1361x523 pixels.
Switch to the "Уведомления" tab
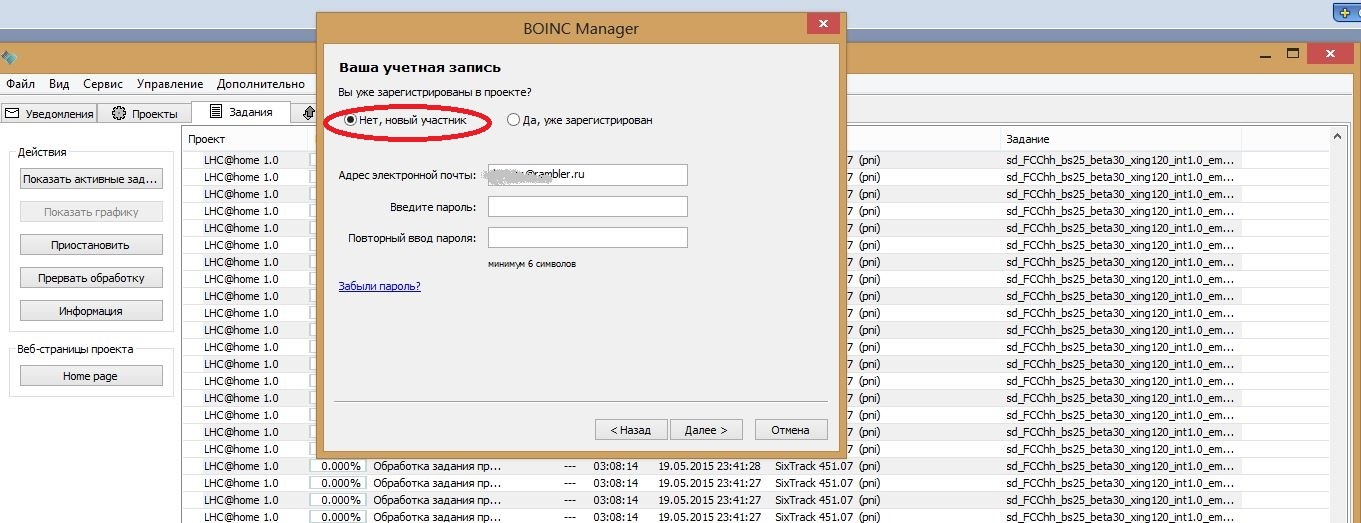[49, 114]
